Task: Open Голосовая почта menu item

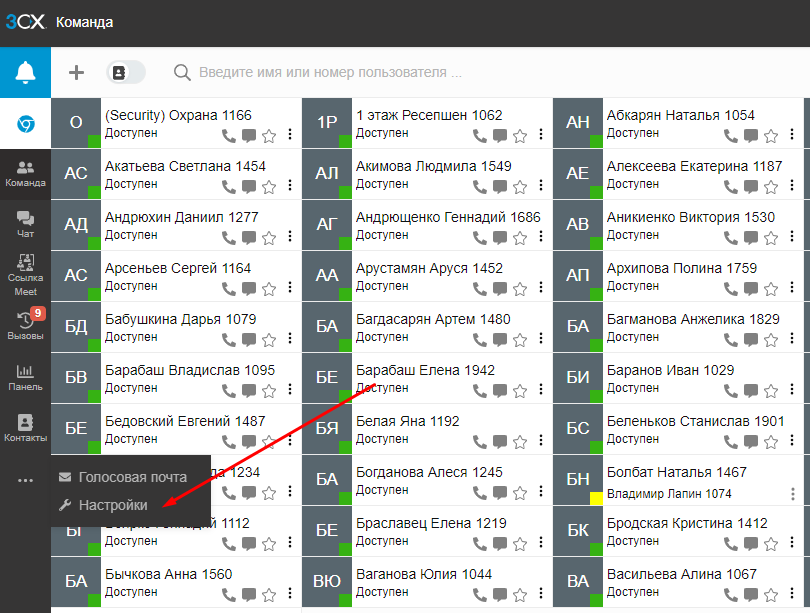Action: (x=132, y=477)
